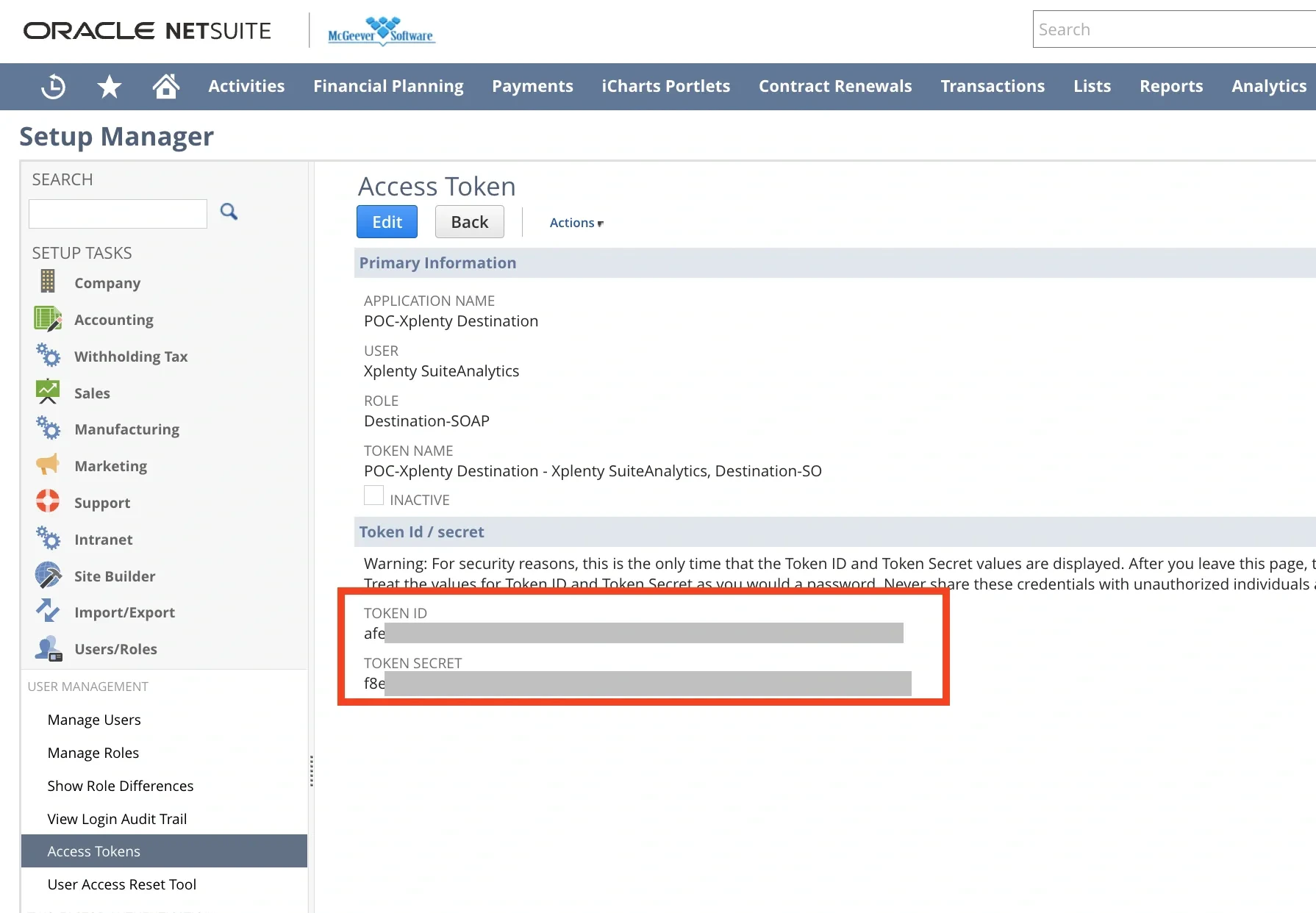Go to home page using the house icon
The width and height of the screenshot is (1316, 913).
(x=166, y=86)
